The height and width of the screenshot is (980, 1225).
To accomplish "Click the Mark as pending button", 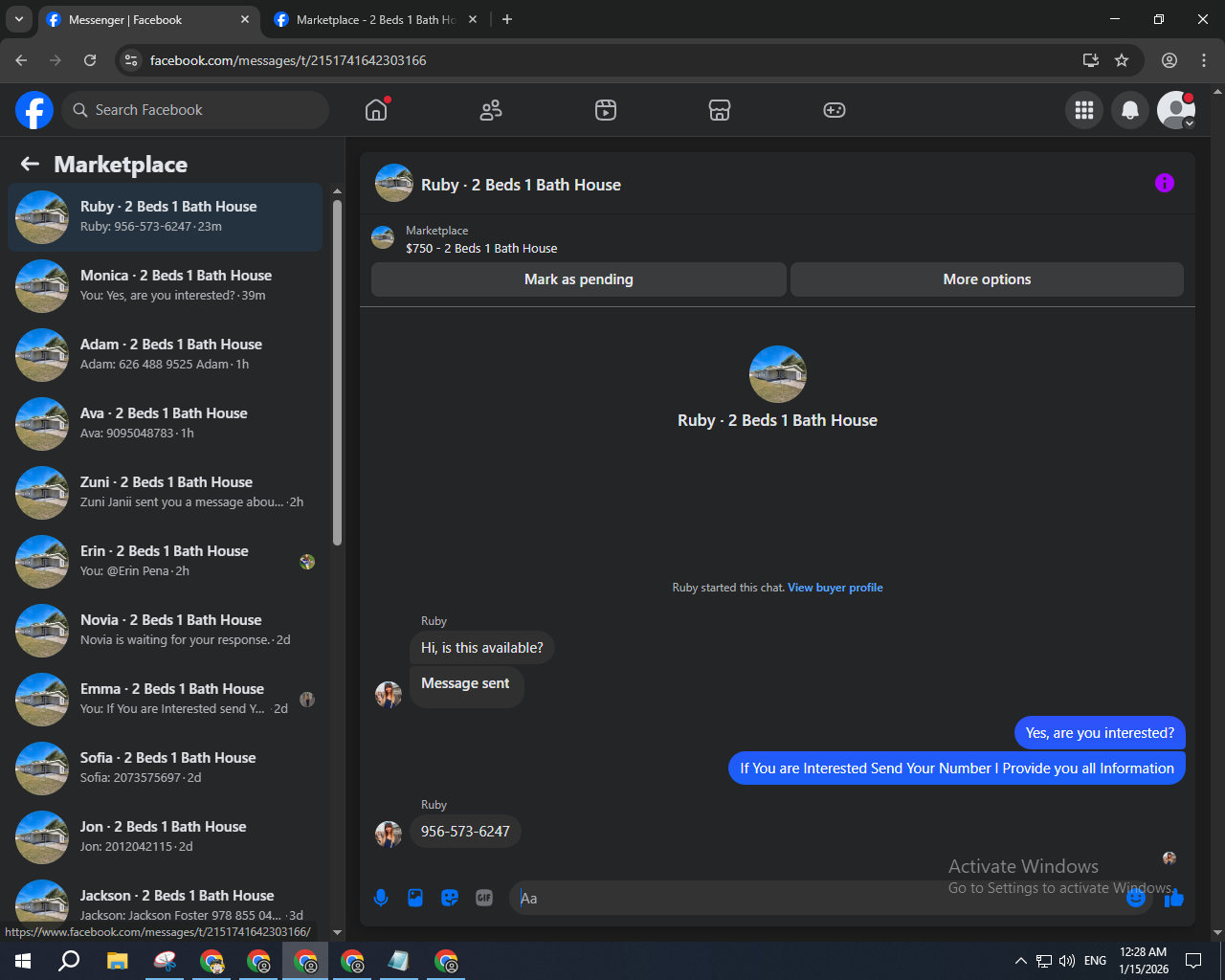I will point(579,279).
